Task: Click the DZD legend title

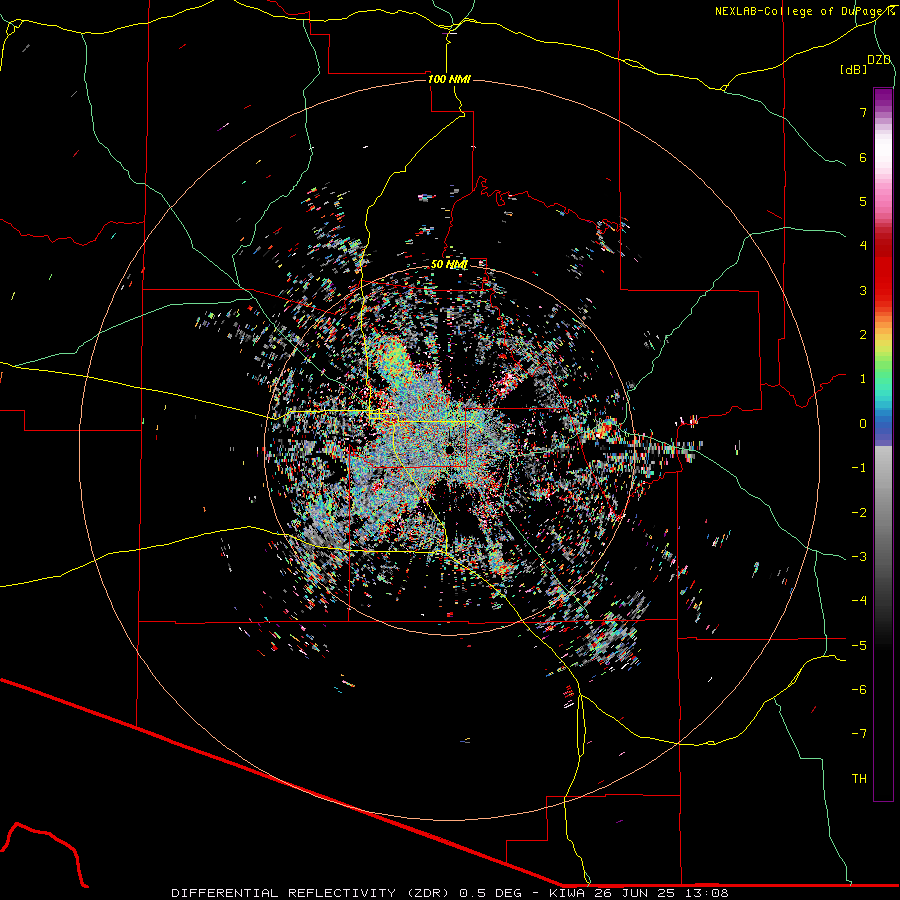Action: (x=879, y=60)
